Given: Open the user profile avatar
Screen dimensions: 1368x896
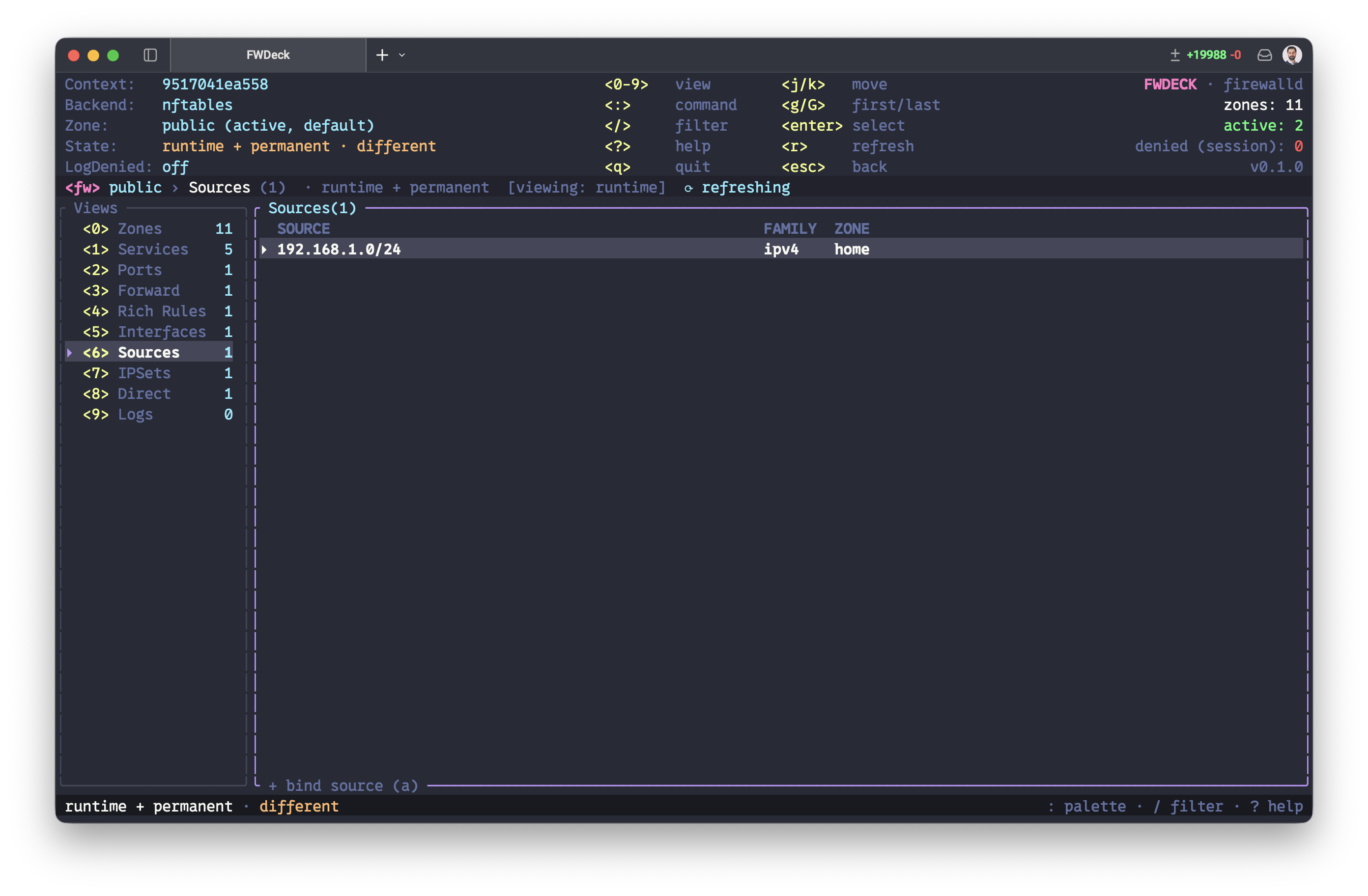Looking at the screenshot, I should click(1292, 55).
